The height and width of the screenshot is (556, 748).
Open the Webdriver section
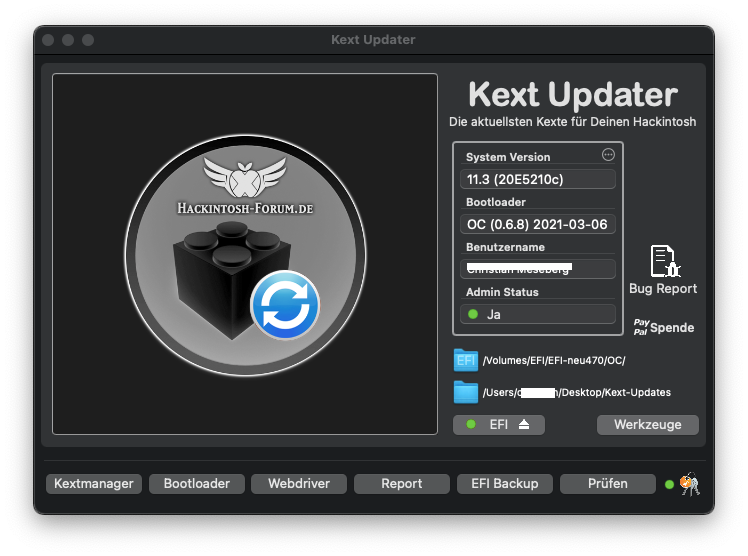point(299,484)
